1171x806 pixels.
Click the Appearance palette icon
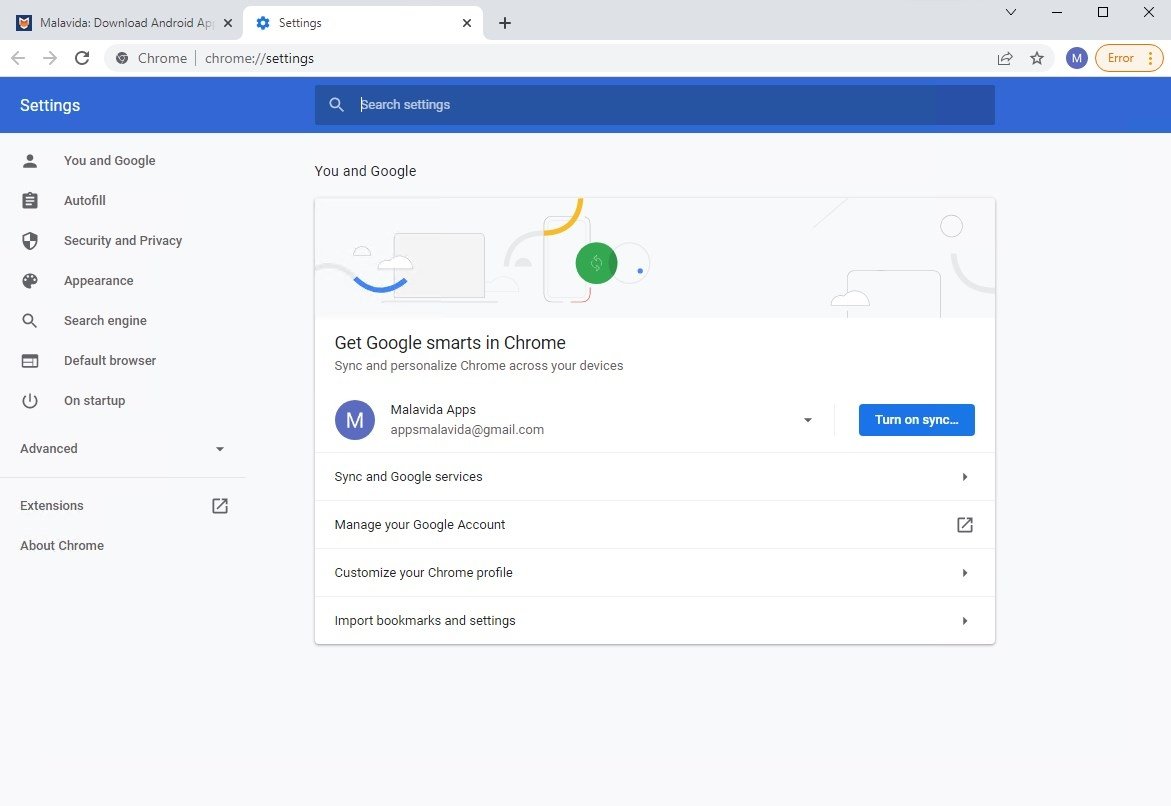click(x=30, y=281)
